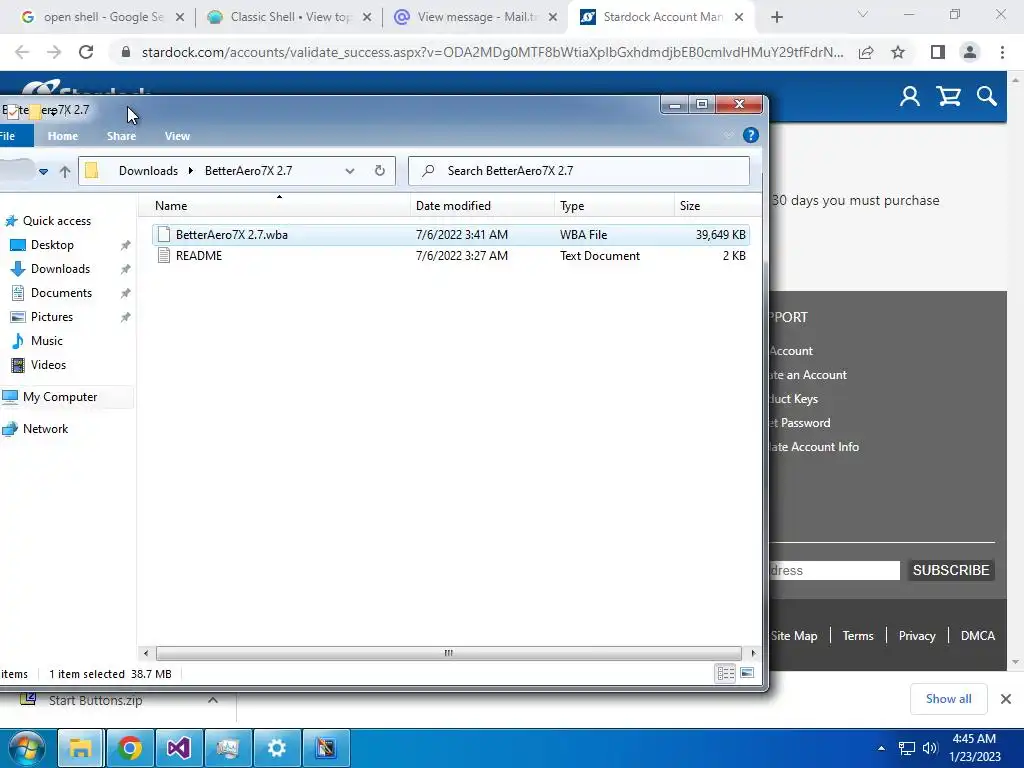The height and width of the screenshot is (768, 1024).
Task: Expand the Explorer ribbon chevron
Action: point(728,135)
